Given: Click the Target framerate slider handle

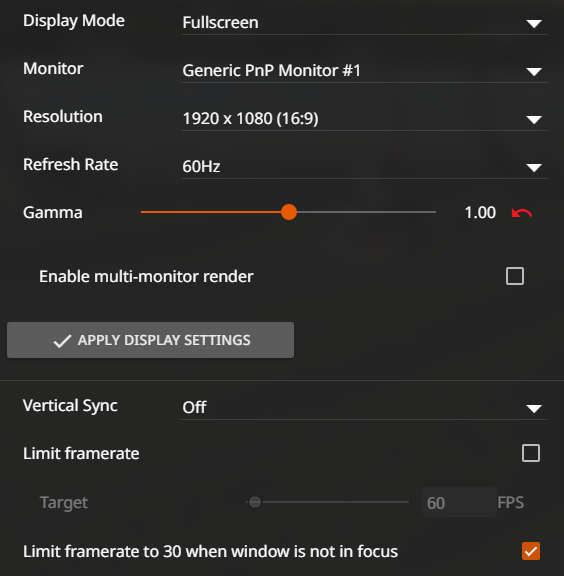Looking at the screenshot, I should pos(255,502).
